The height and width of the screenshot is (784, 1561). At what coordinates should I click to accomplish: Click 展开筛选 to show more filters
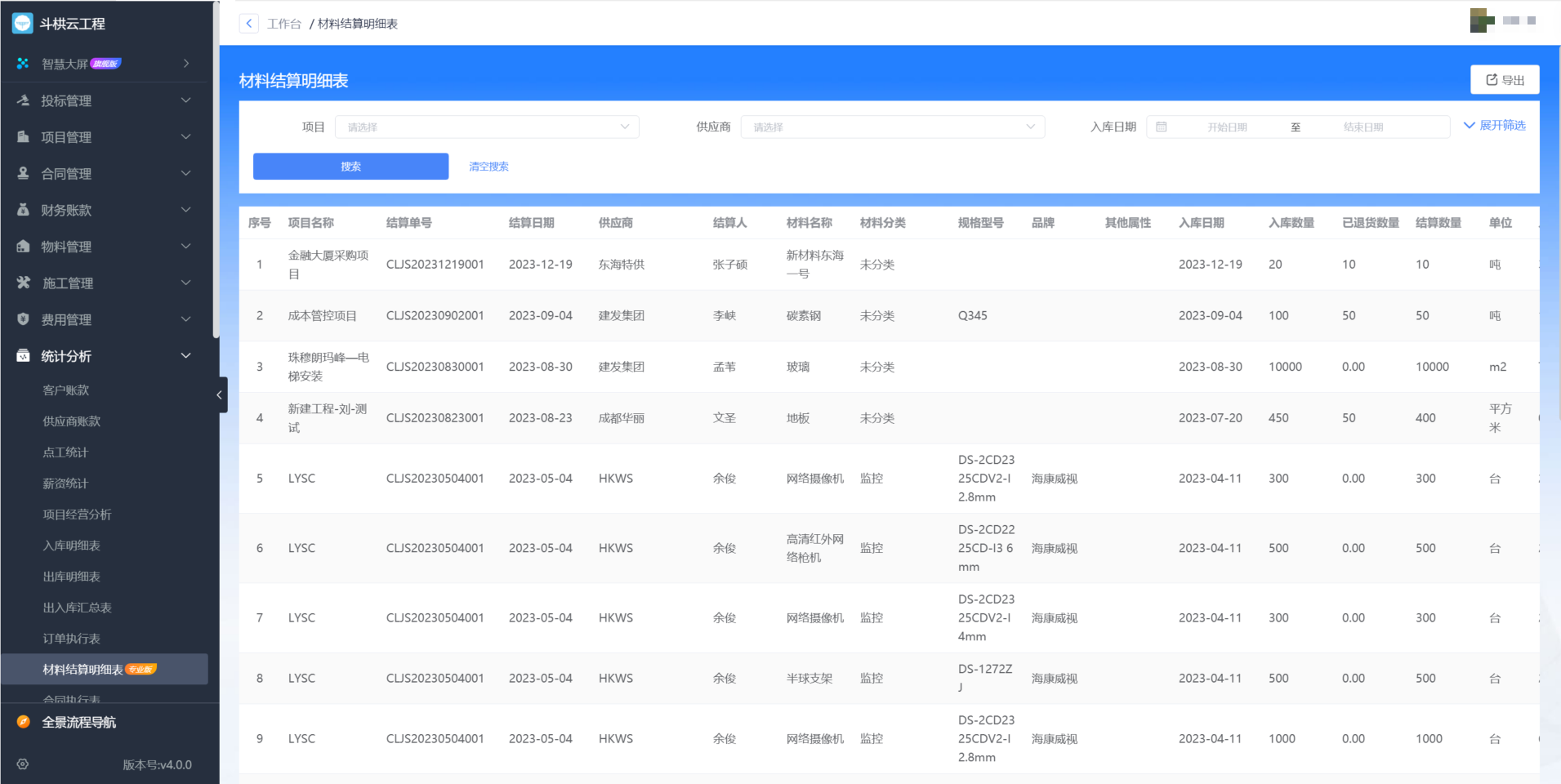1495,126
